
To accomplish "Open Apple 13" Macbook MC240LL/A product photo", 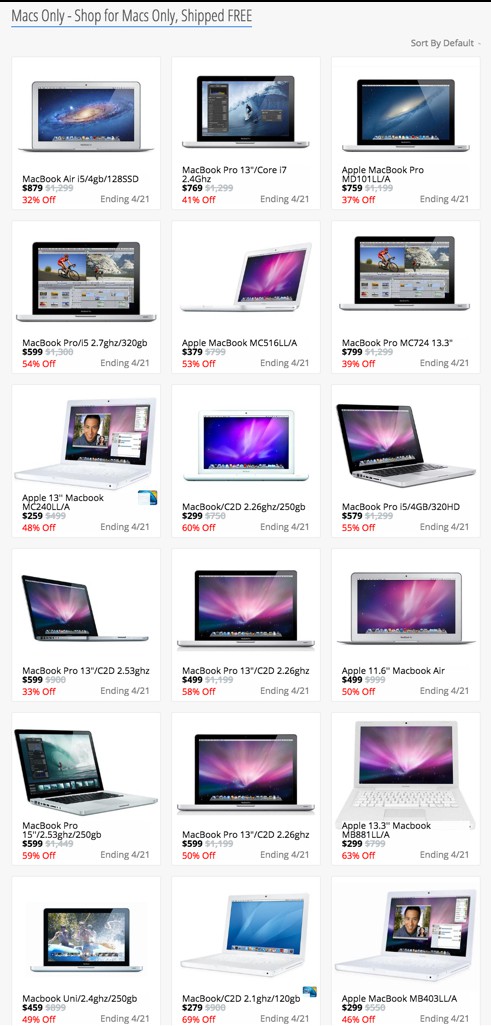I will [86, 443].
